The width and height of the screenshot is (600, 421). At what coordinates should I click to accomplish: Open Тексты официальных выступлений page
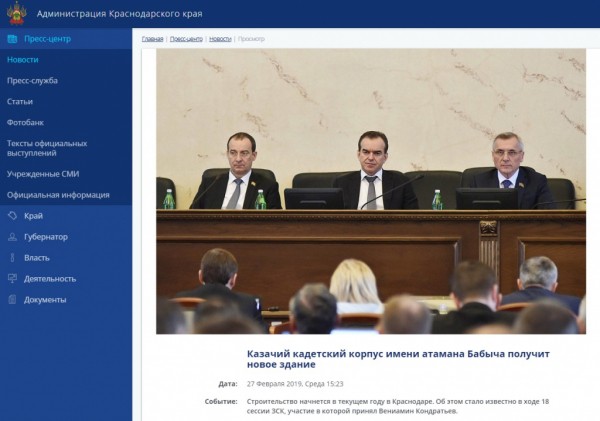pos(47,149)
